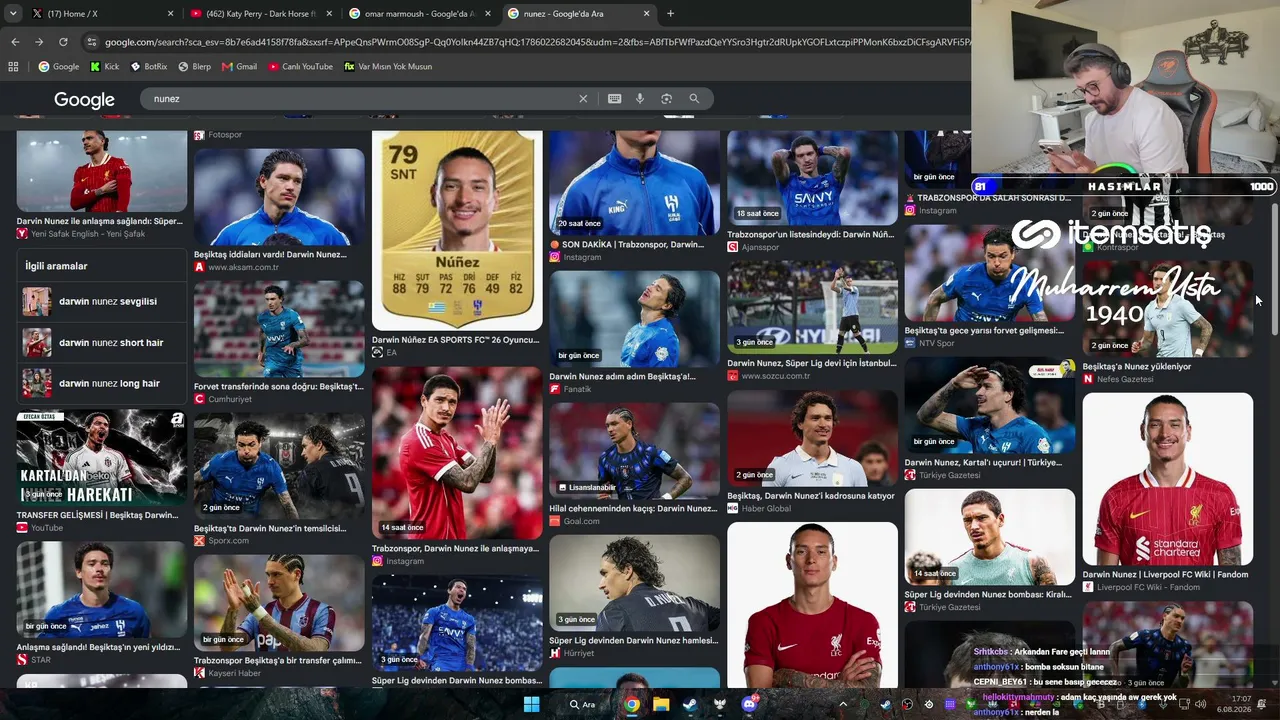Viewport: 1280px width, 720px height.
Task: Open a new browser tab
Action: coord(670,14)
